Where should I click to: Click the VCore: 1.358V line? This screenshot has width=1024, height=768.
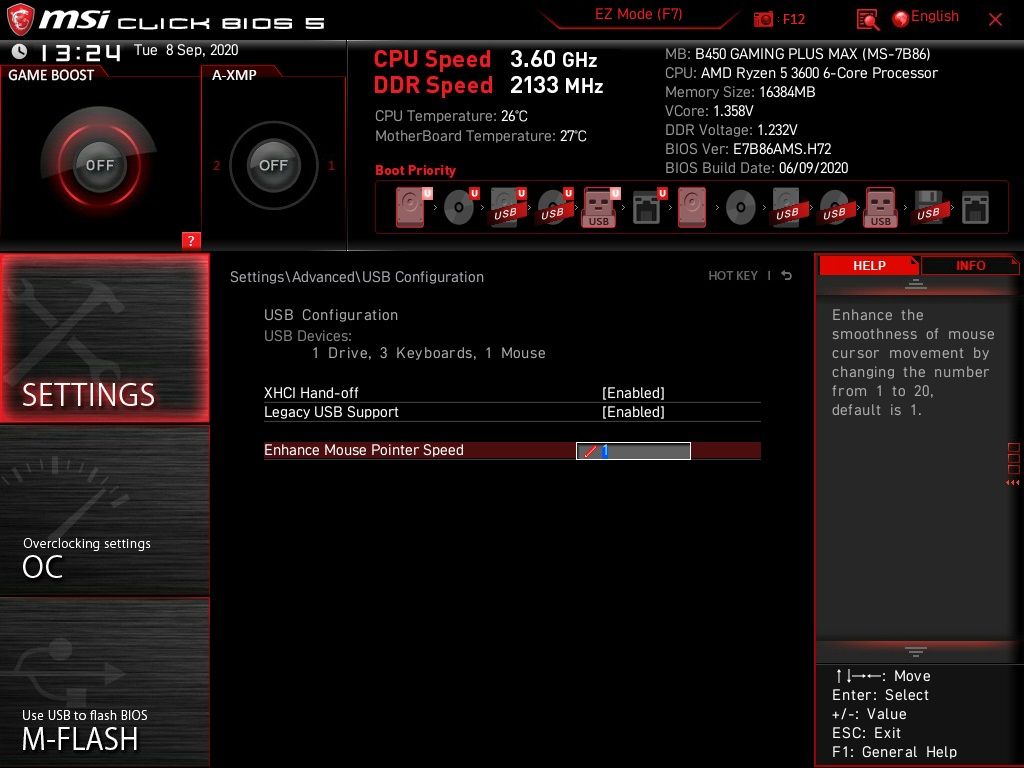(709, 111)
